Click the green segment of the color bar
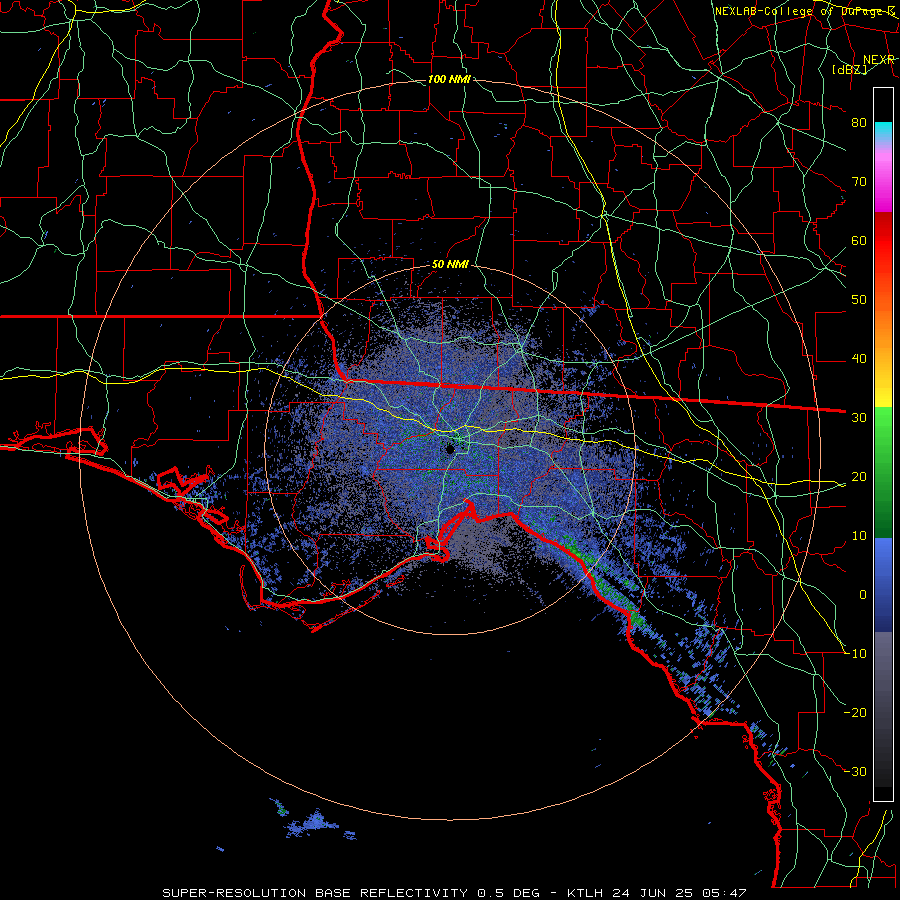This screenshot has width=900, height=900. click(883, 472)
